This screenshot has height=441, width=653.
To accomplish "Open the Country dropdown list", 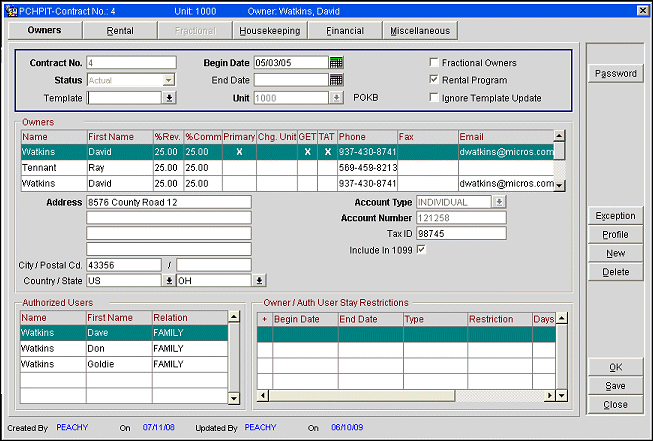I will point(169,281).
